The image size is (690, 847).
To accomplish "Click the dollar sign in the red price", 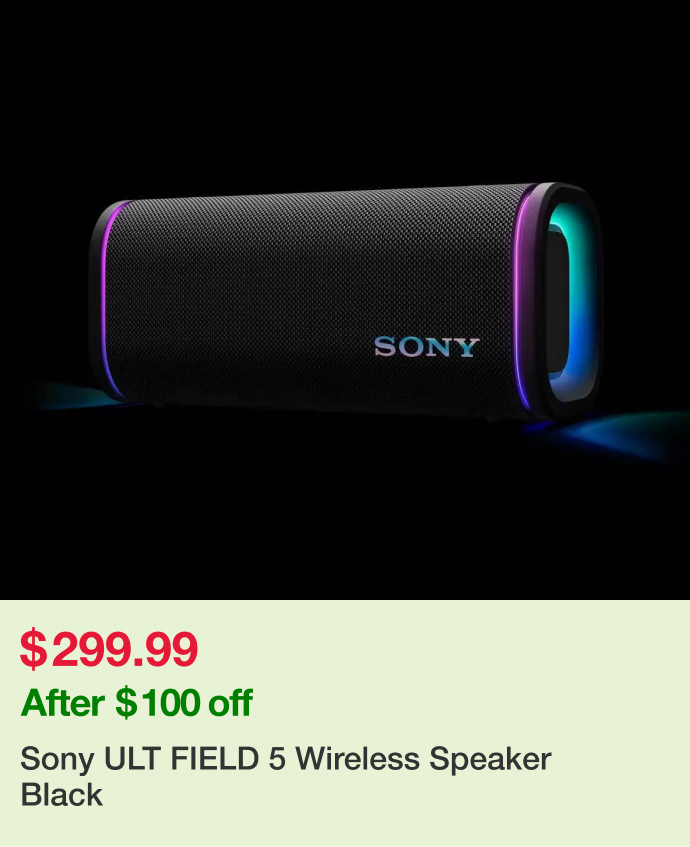I will (x=33, y=648).
